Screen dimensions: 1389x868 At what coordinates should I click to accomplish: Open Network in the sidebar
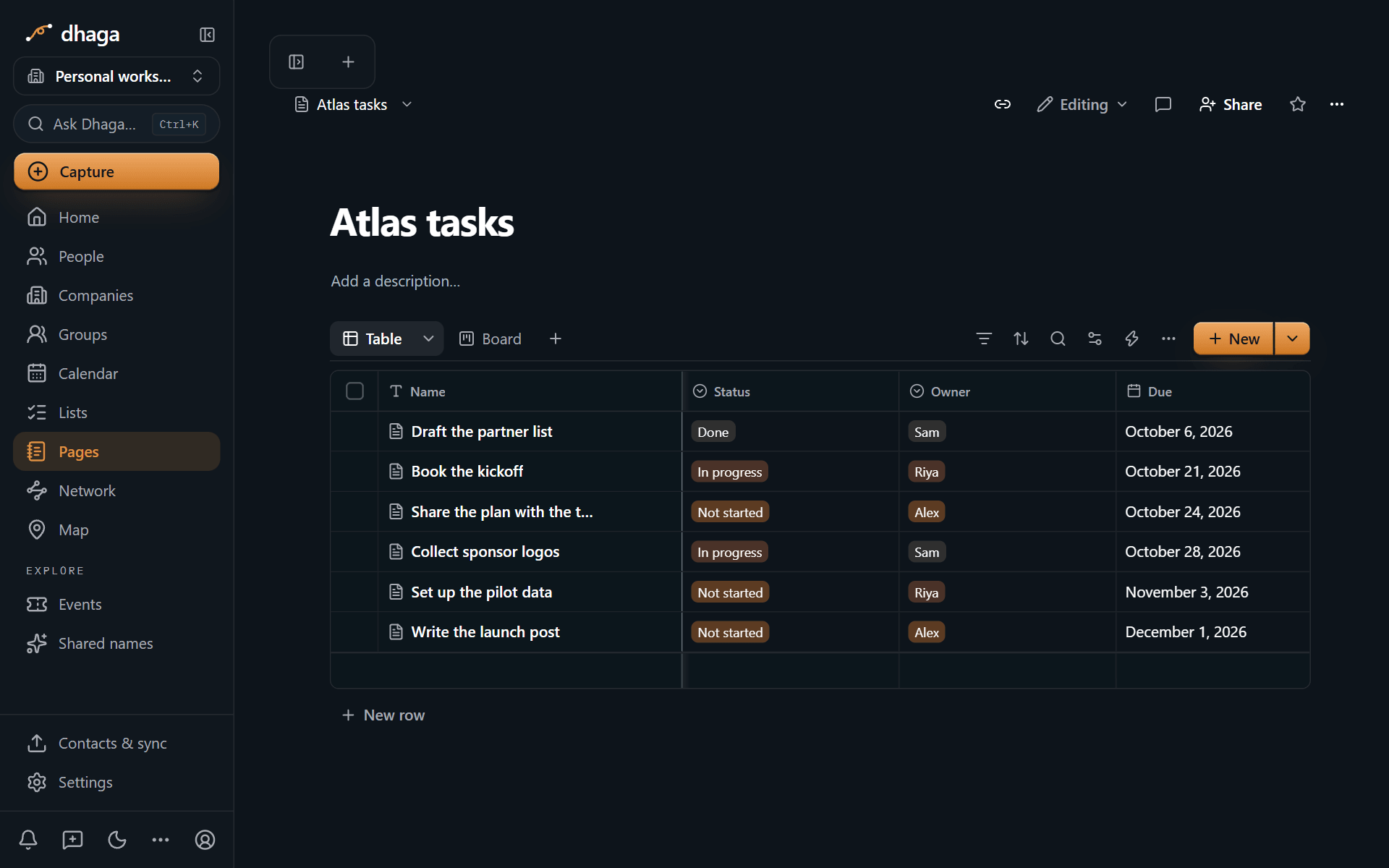(x=116, y=490)
